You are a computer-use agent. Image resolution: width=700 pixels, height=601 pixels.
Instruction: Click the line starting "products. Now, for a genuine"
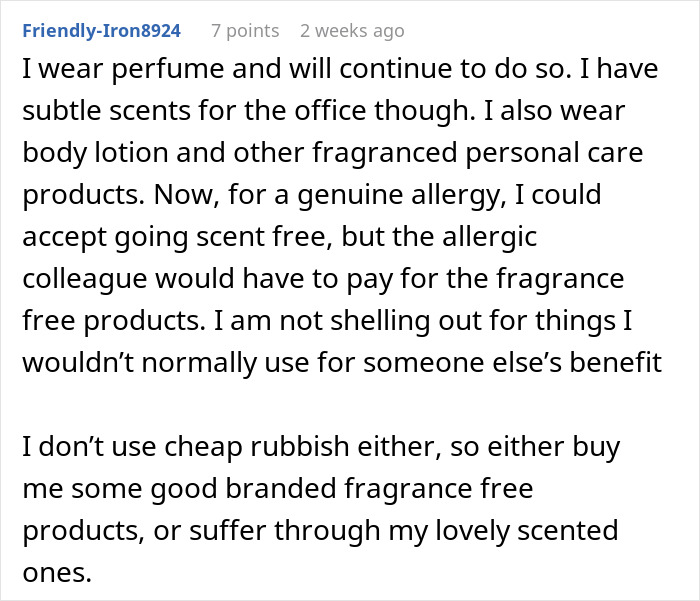click(x=311, y=194)
